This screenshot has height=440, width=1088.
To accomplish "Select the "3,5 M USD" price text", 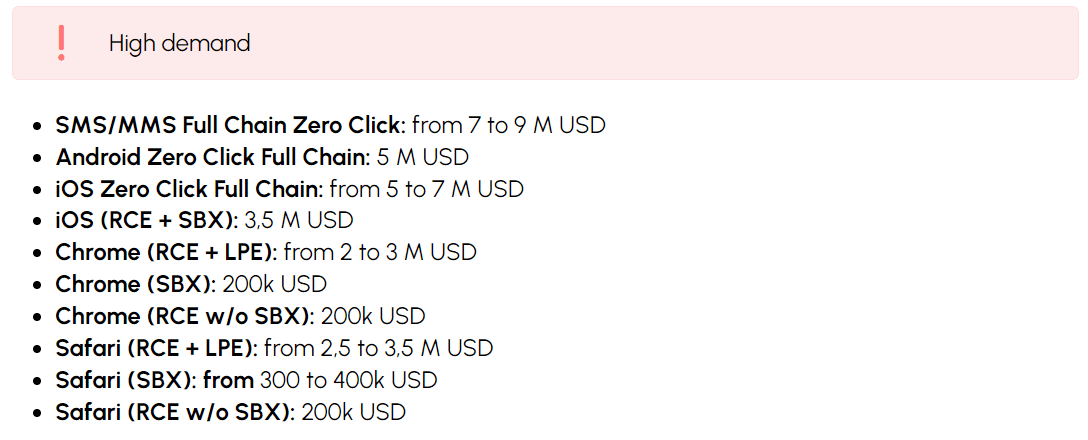I will click(x=299, y=220).
